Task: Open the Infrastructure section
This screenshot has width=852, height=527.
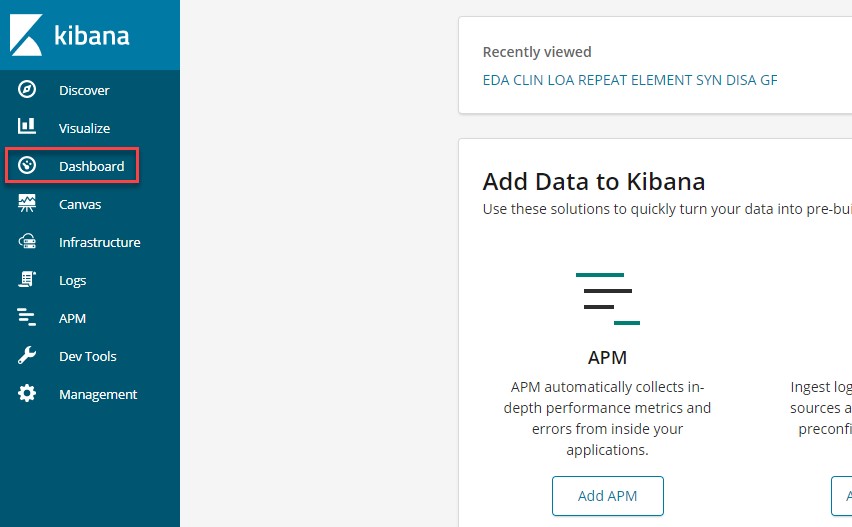Action: (x=99, y=242)
